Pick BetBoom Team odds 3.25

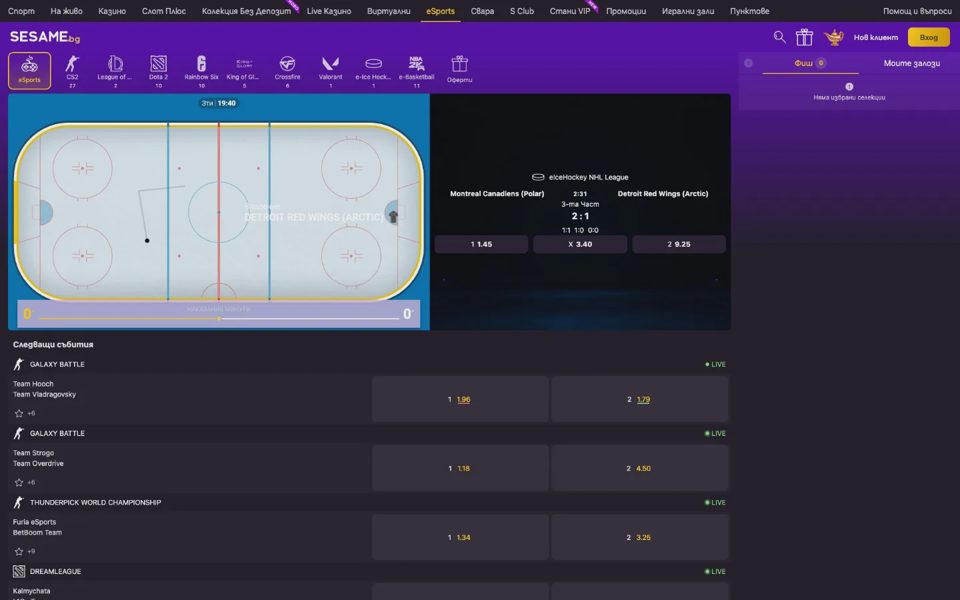coord(640,538)
